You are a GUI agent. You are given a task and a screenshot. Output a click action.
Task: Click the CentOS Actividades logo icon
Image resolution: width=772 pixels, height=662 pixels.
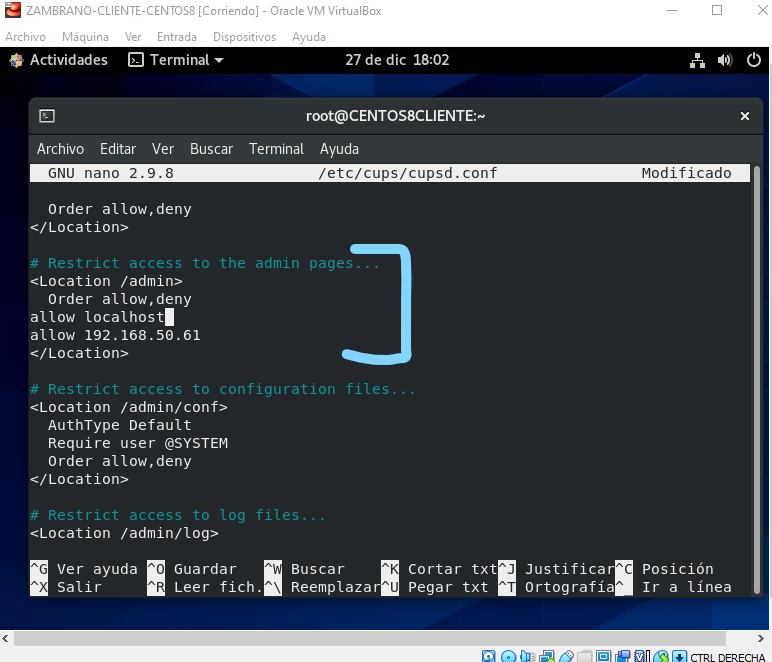tap(16, 60)
